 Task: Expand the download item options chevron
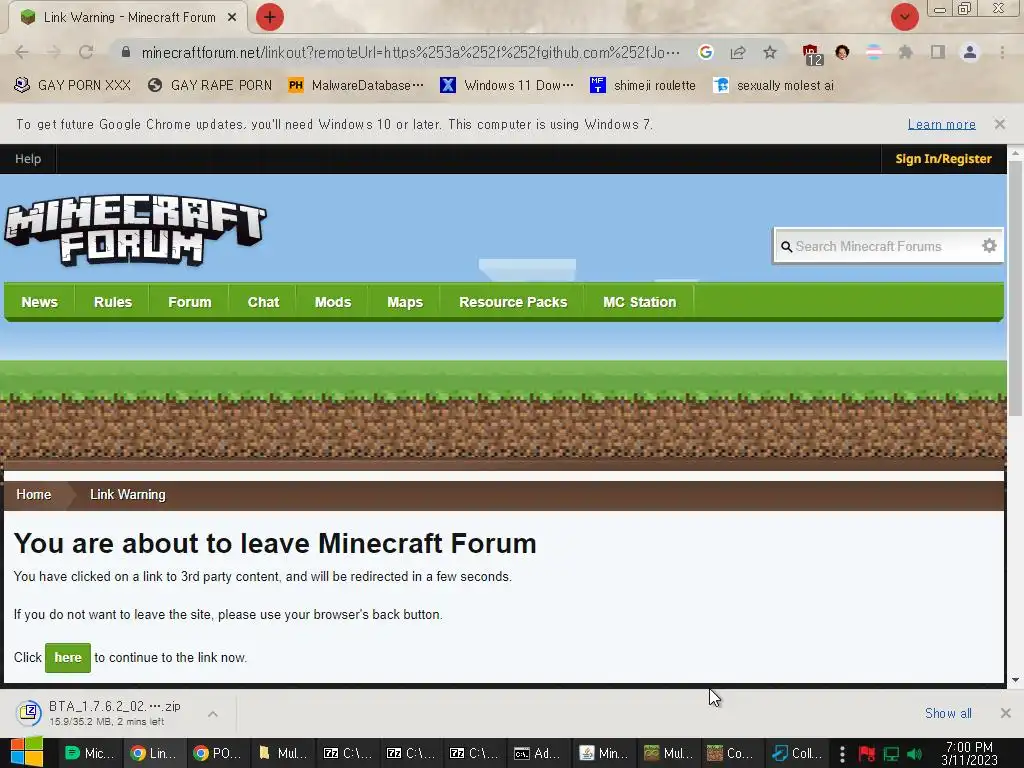coord(213,714)
